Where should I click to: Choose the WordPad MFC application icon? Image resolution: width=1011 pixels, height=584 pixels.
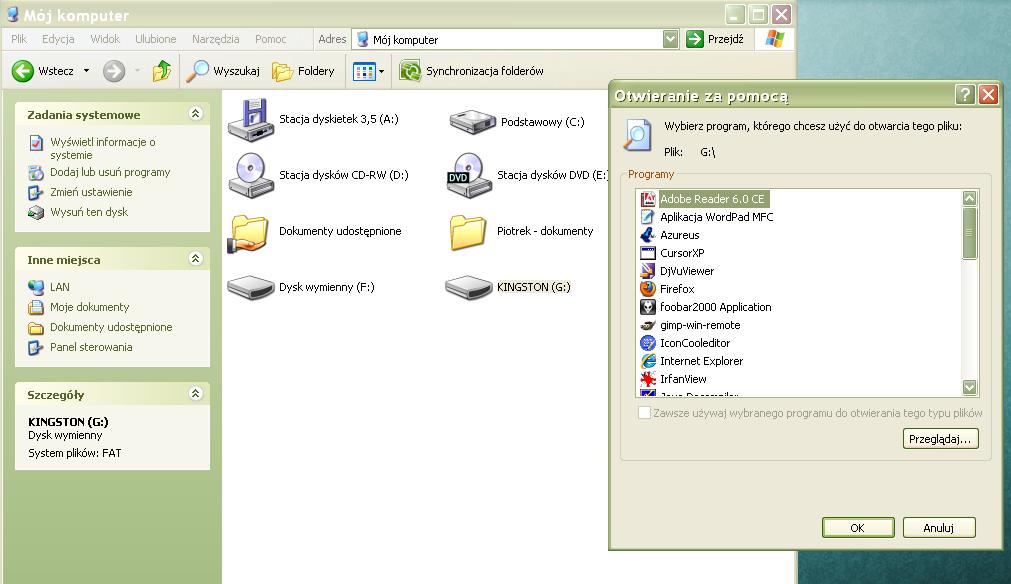(x=648, y=217)
